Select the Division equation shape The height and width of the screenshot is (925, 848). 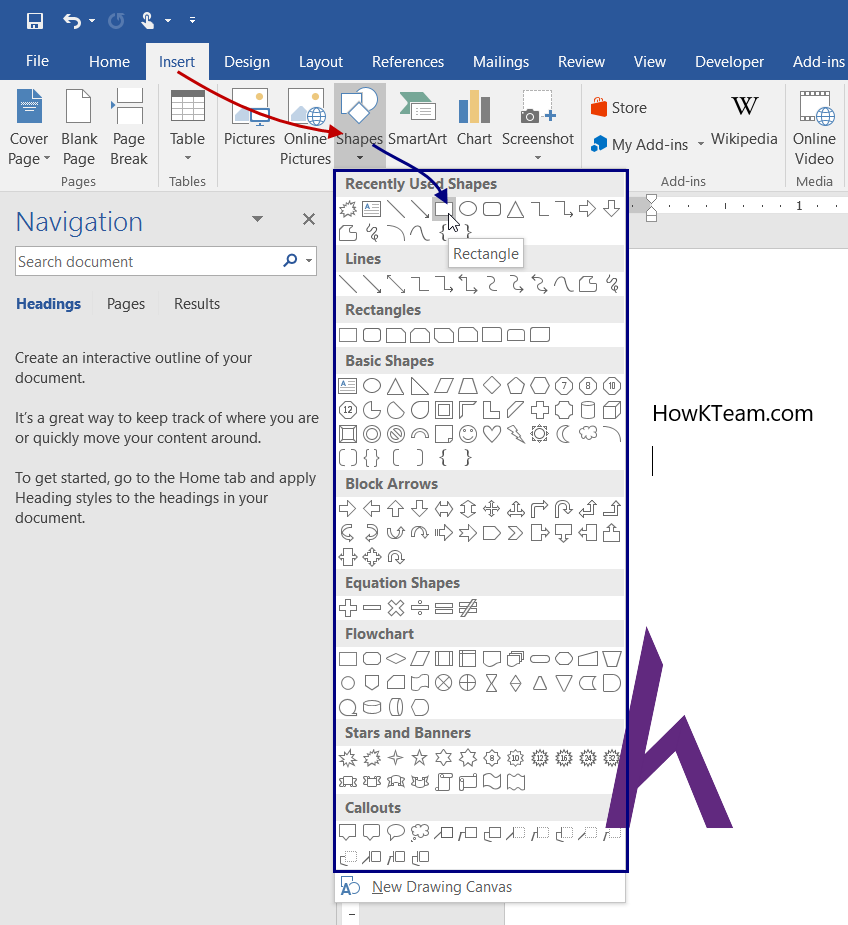[x=420, y=608]
